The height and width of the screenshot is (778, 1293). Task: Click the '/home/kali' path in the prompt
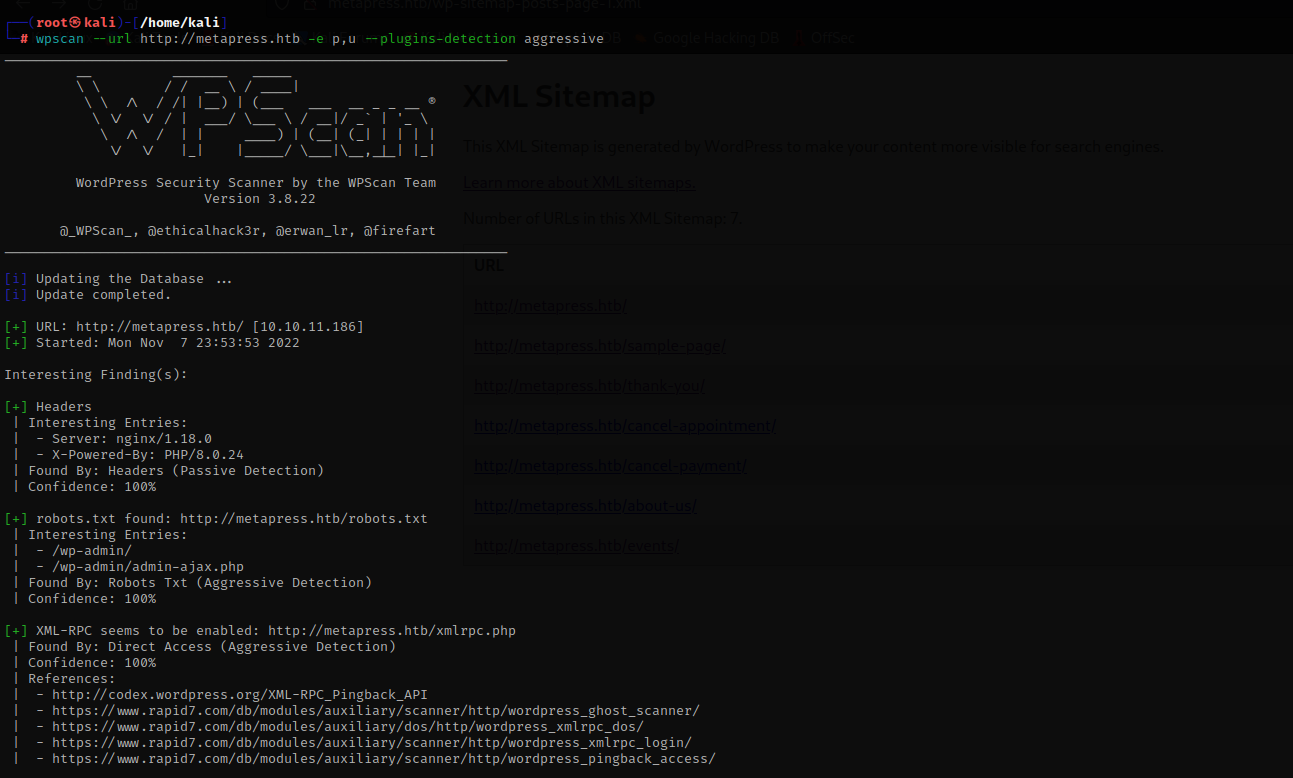click(x=180, y=23)
